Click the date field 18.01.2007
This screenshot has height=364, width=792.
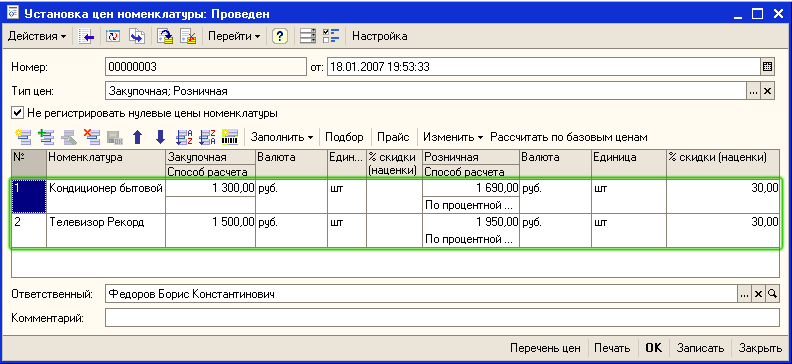(x=544, y=67)
